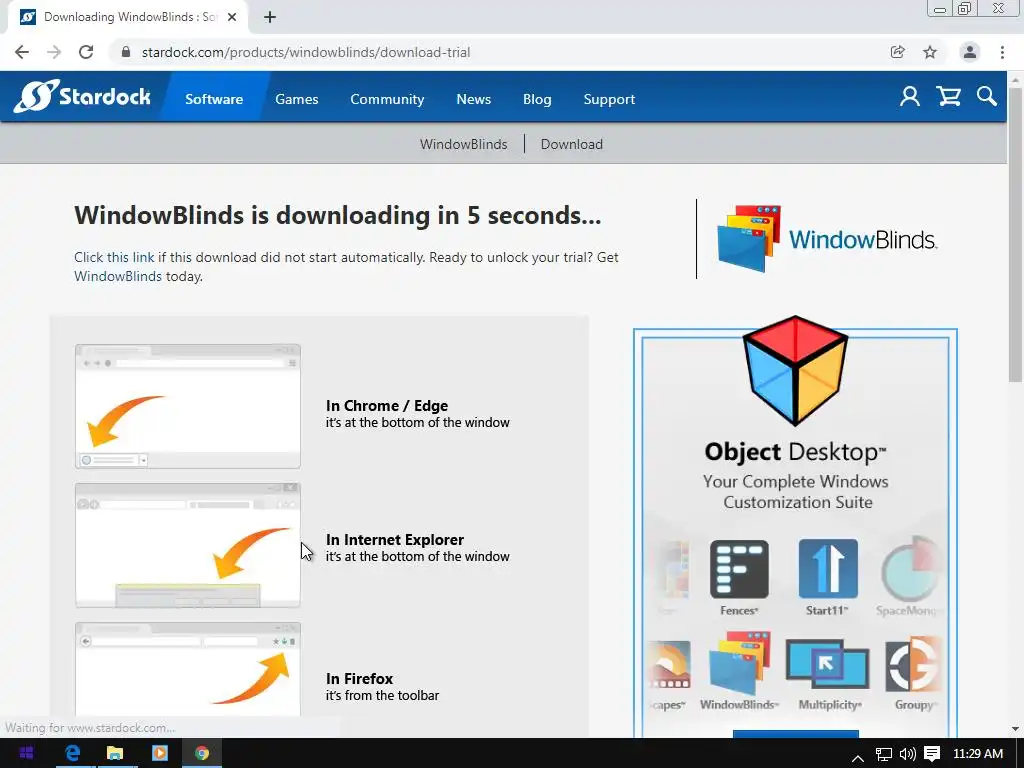Open site search magnifier icon
This screenshot has width=1024, height=768.
[987, 97]
